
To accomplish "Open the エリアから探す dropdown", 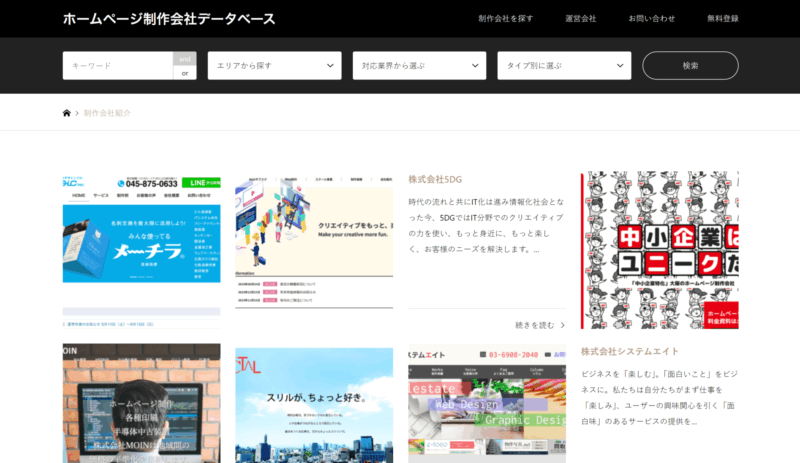I will [x=274, y=66].
